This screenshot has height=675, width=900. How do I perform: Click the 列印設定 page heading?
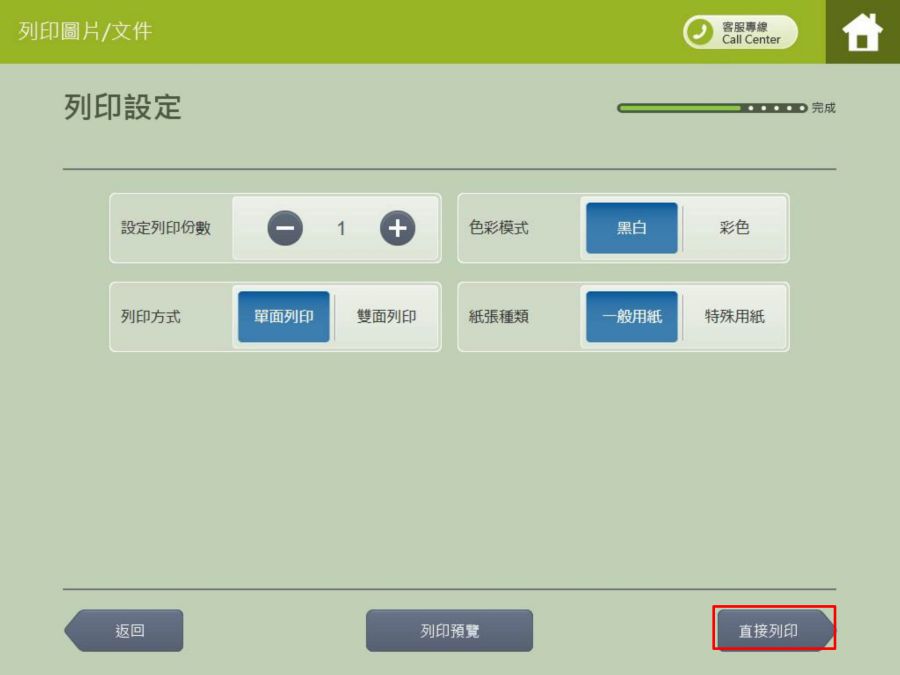[x=123, y=108]
